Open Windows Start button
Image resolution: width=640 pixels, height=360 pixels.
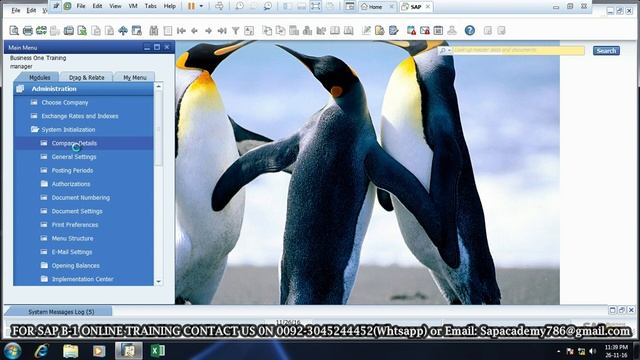click(x=12, y=351)
